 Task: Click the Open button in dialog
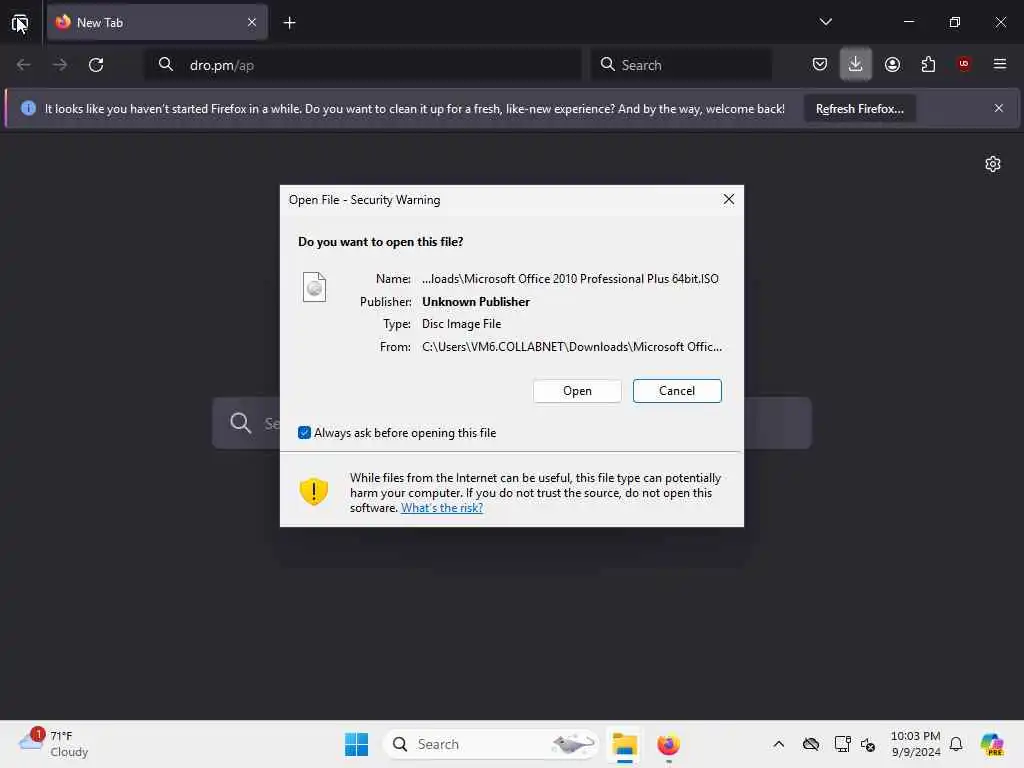(x=577, y=391)
